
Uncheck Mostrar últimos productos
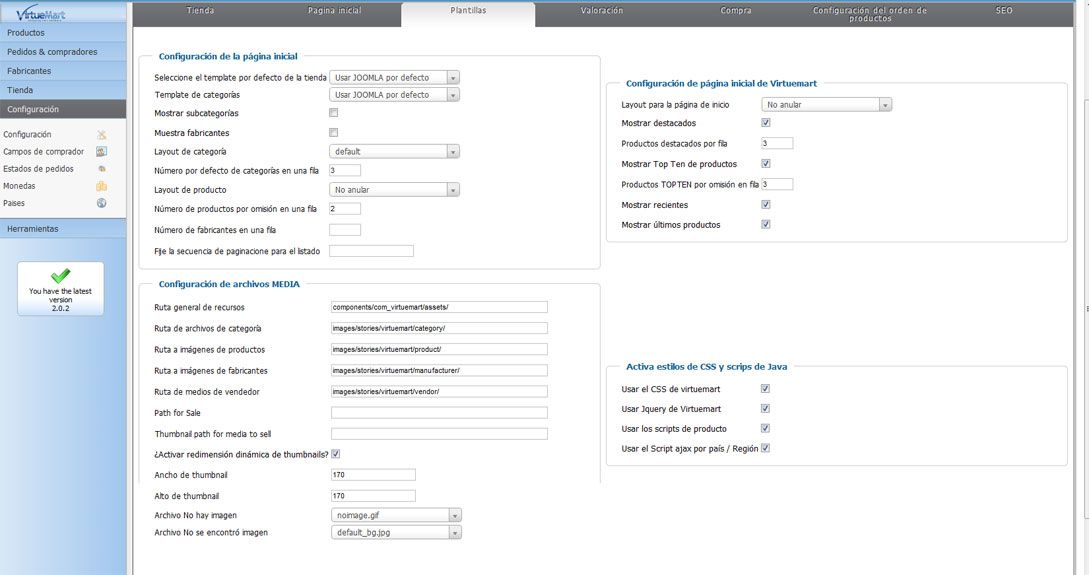point(765,224)
